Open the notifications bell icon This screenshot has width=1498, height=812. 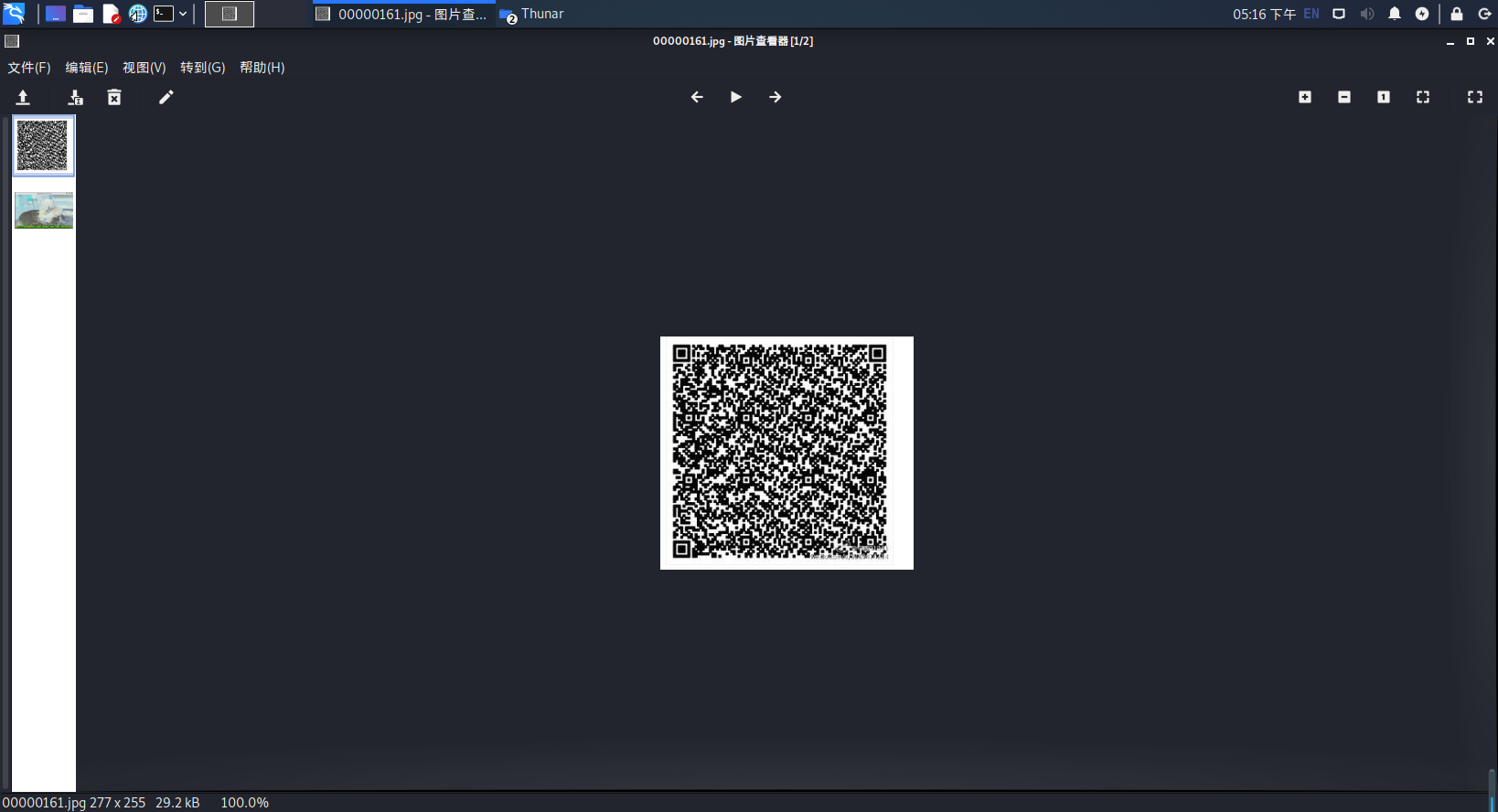pos(1395,14)
